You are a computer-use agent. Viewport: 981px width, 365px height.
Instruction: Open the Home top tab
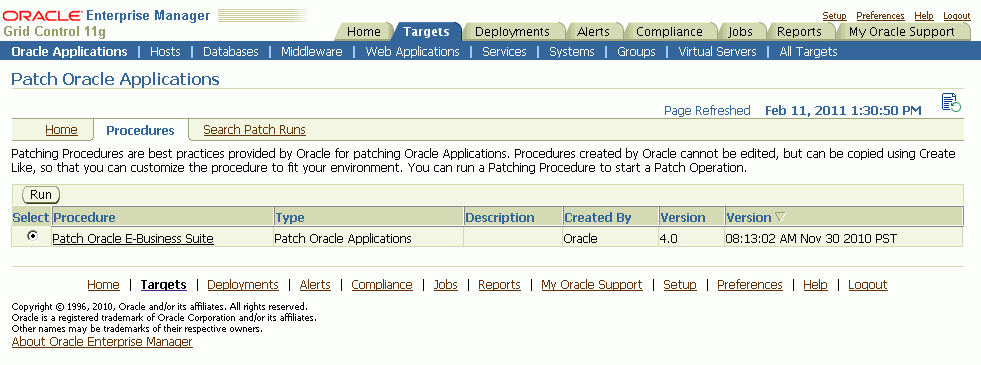tap(363, 31)
